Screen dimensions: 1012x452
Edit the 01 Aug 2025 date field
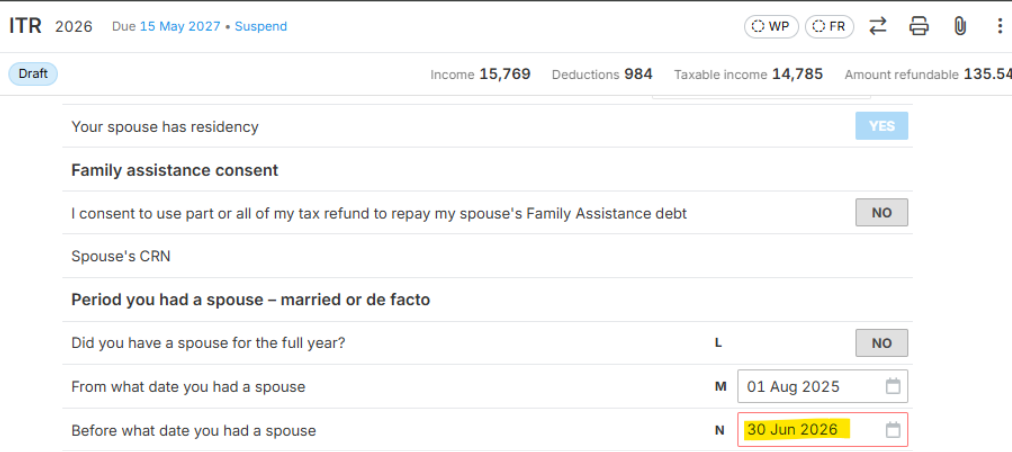pyautogui.click(x=823, y=387)
